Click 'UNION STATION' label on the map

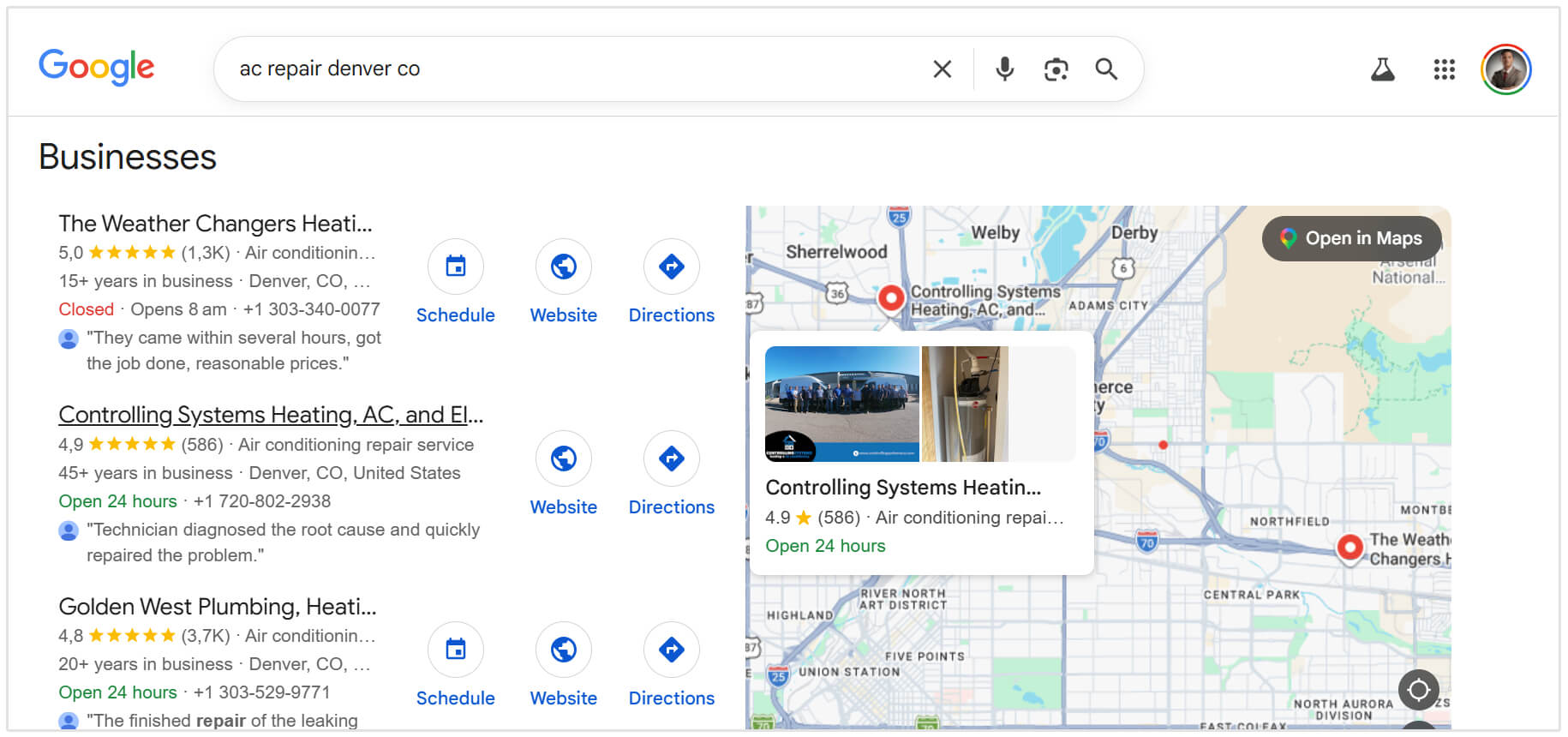pos(849,672)
